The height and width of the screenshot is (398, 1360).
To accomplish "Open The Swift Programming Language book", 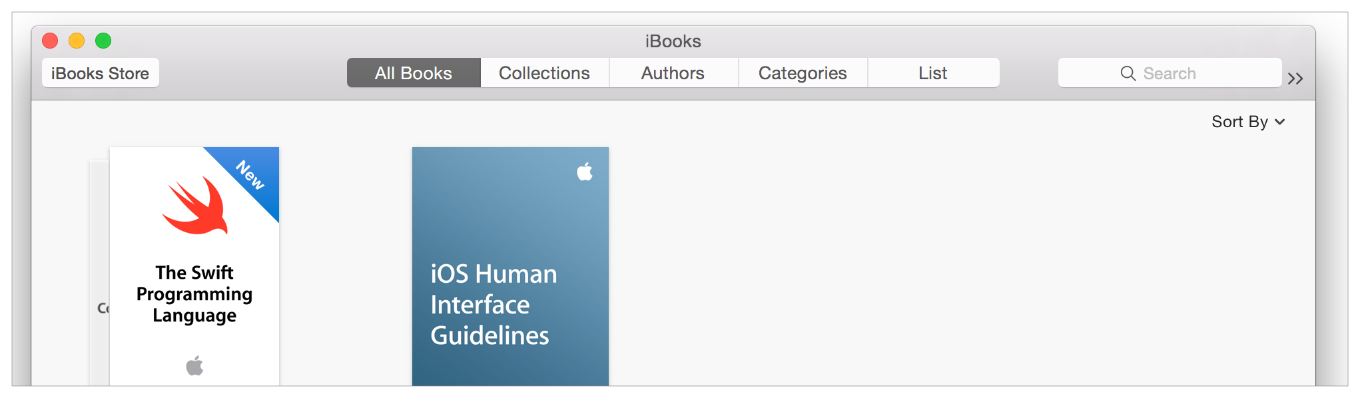I will [x=194, y=266].
